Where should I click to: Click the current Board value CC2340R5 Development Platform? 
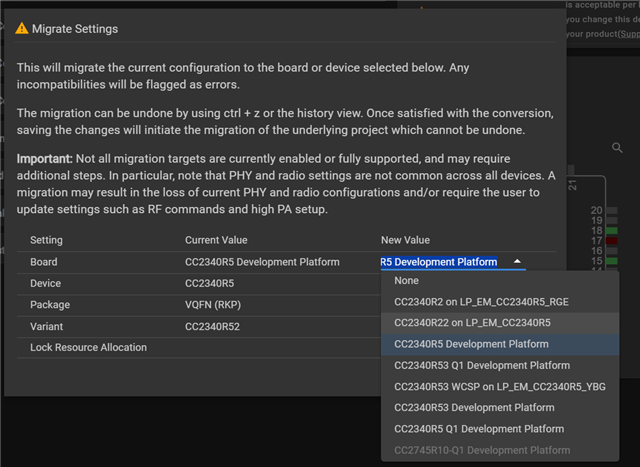click(x=262, y=262)
